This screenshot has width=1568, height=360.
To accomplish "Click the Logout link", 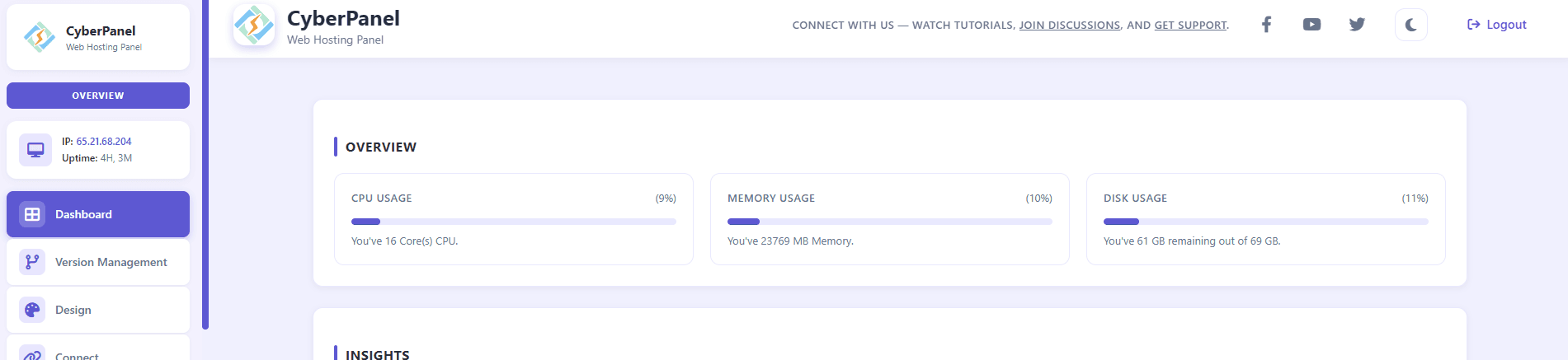I will coord(1497,25).
